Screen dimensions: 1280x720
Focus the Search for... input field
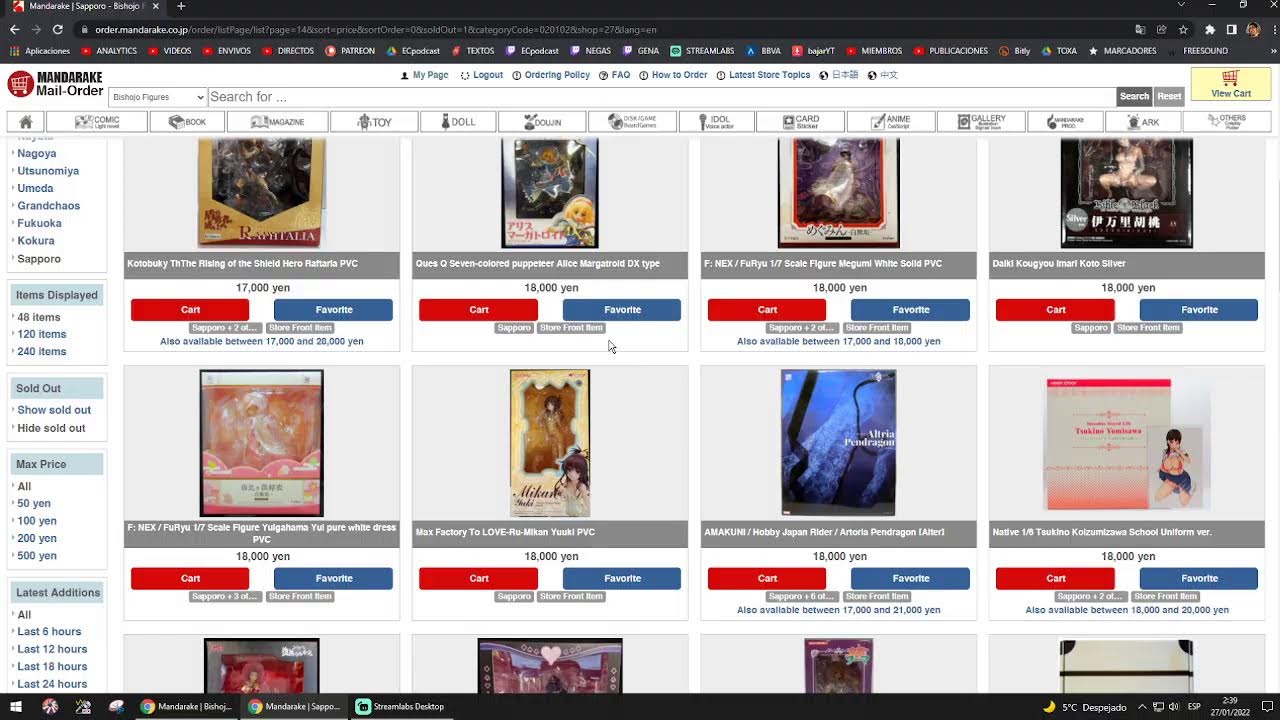coord(661,97)
